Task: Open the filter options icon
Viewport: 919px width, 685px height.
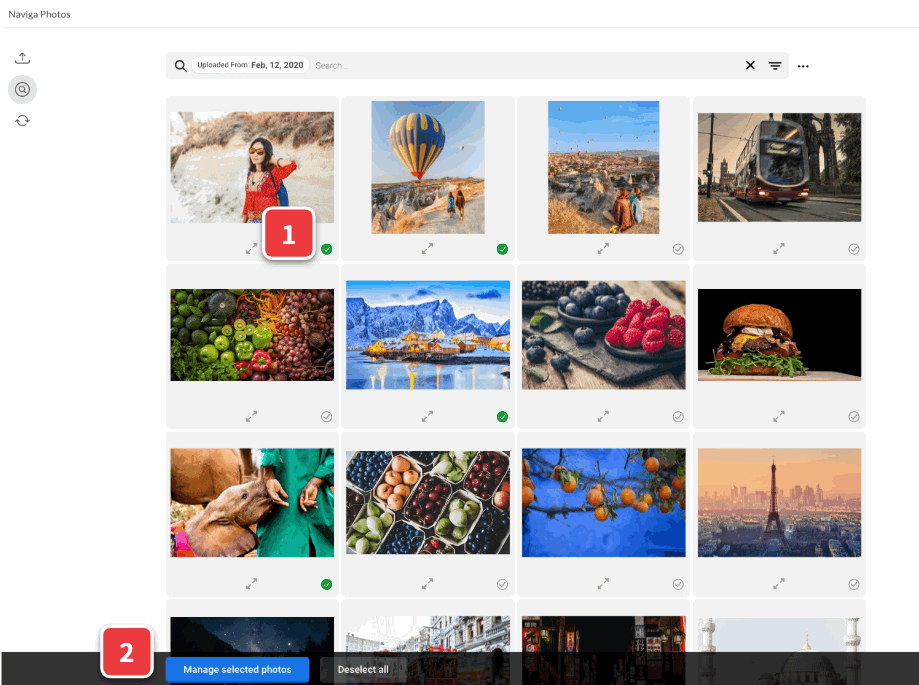Action: (x=775, y=66)
